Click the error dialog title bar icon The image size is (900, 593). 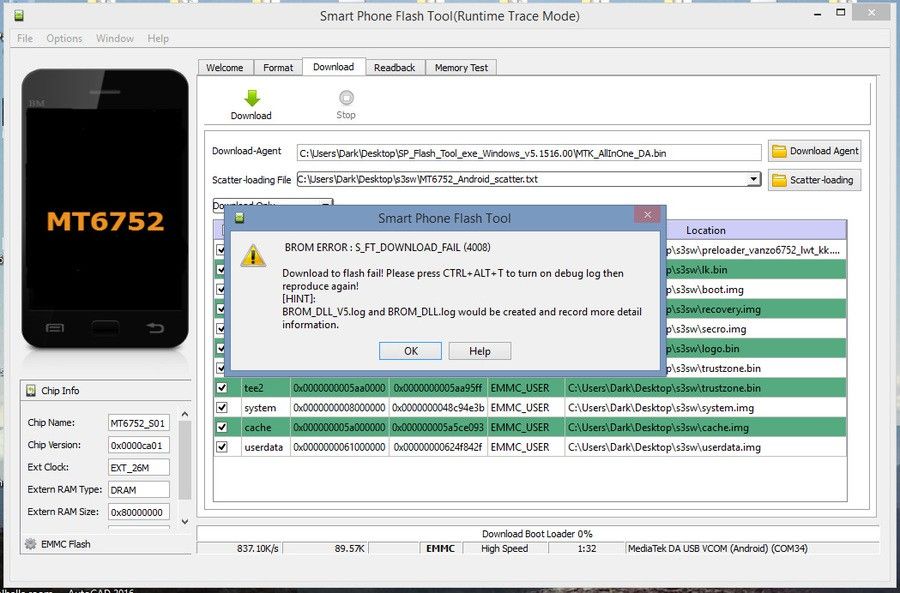click(x=240, y=218)
